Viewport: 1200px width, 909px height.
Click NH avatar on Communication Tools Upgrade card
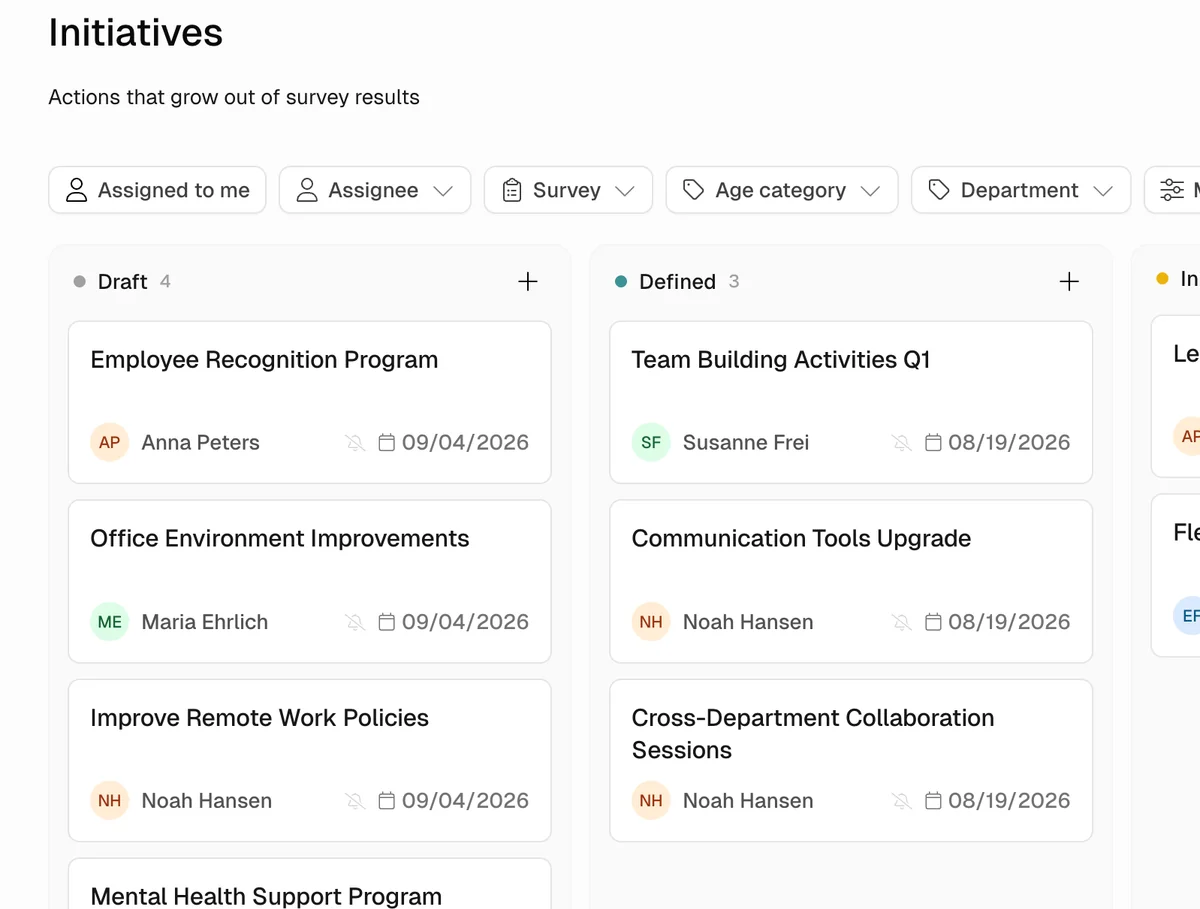[651, 622]
